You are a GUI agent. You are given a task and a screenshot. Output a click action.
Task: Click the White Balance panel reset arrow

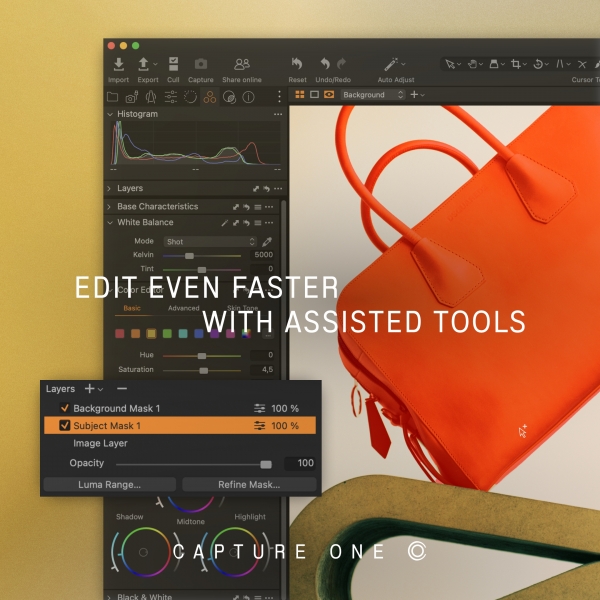pyautogui.click(x=246, y=223)
